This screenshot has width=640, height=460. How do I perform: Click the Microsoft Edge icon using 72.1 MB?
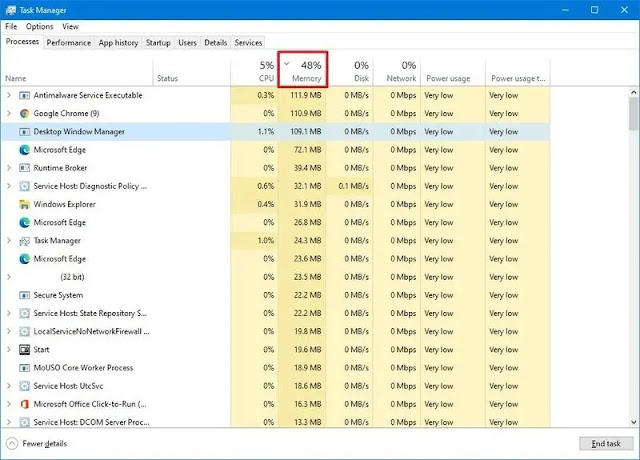coord(24,150)
